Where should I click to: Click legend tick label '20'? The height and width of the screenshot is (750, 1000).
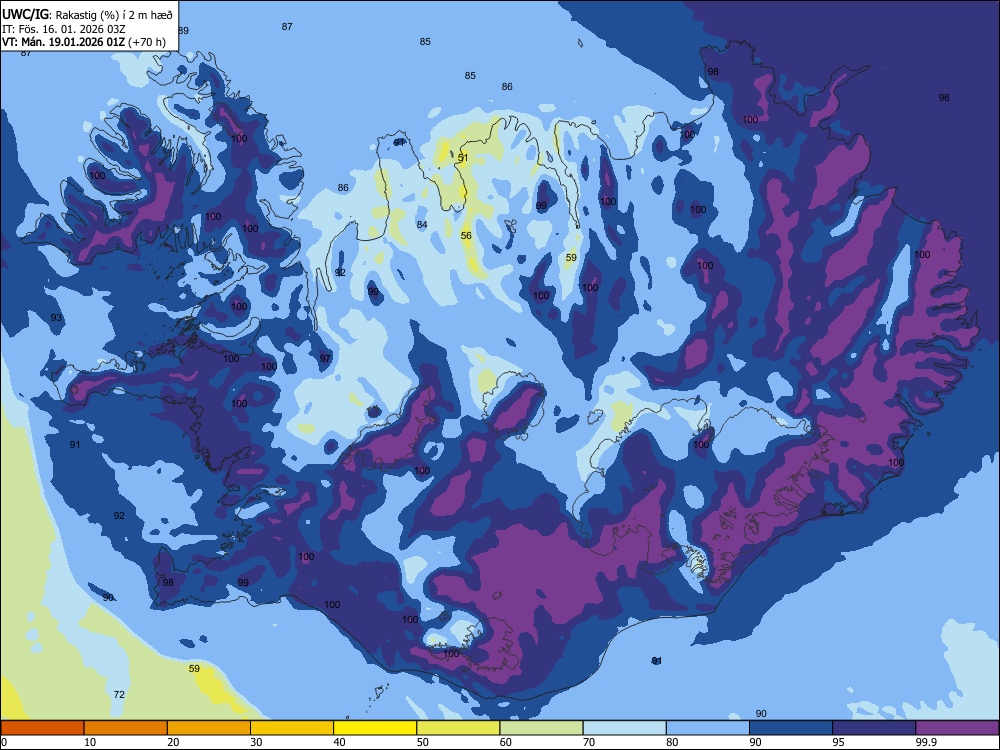[x=173, y=742]
